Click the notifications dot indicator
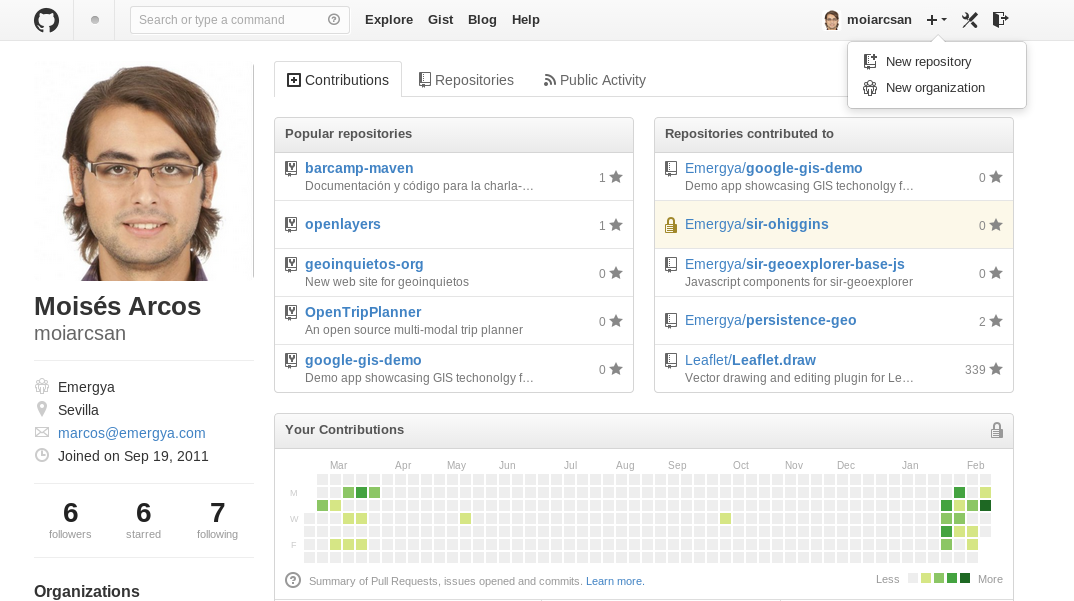 pyautogui.click(x=95, y=20)
